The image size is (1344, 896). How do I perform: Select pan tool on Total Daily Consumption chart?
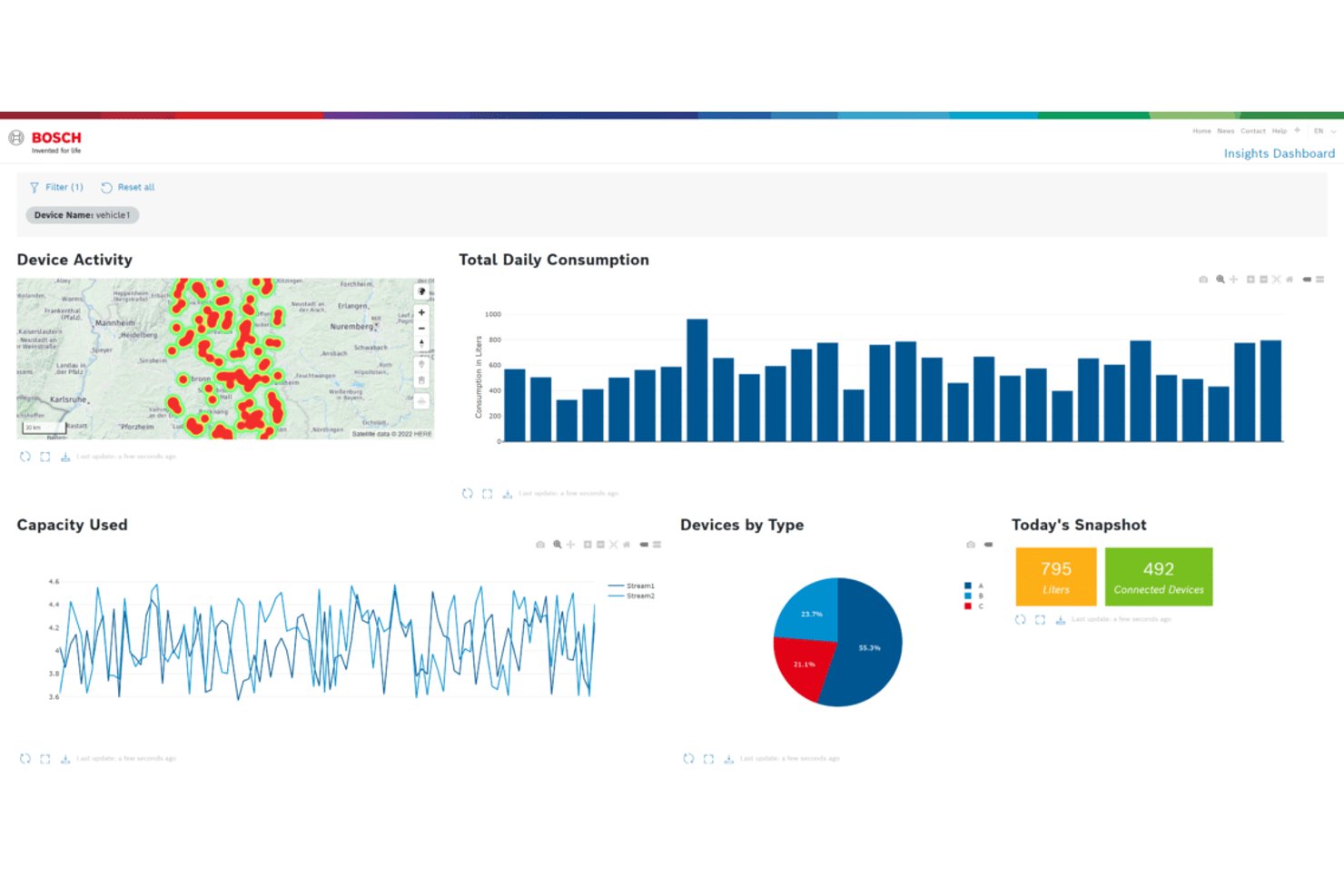pos(1233,280)
